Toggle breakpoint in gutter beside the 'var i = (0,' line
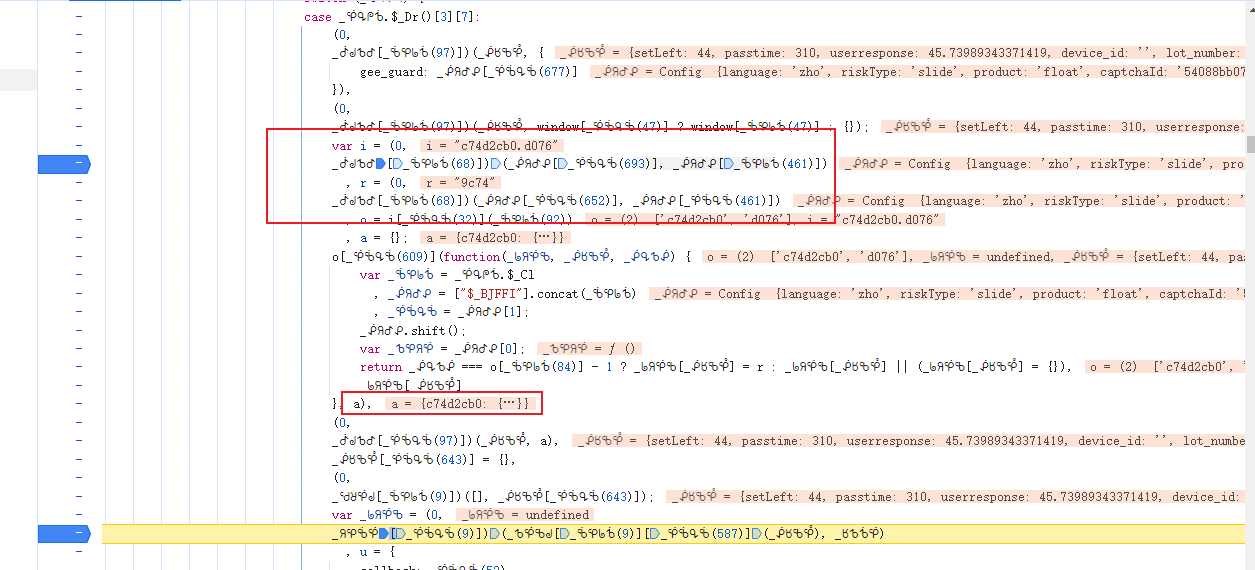The height and width of the screenshot is (570, 1255). pyautogui.click(x=78, y=146)
